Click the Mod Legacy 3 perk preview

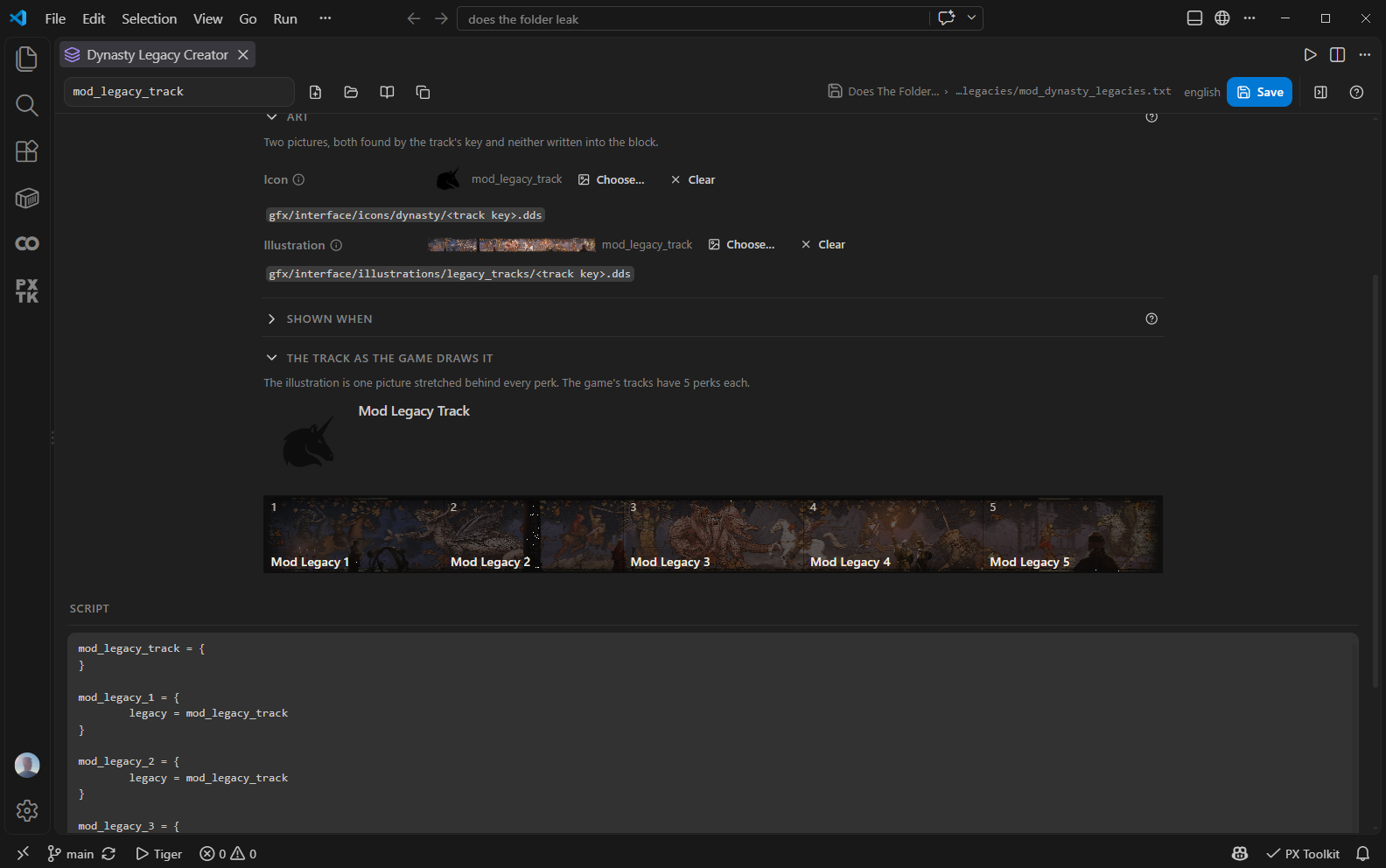click(713, 535)
